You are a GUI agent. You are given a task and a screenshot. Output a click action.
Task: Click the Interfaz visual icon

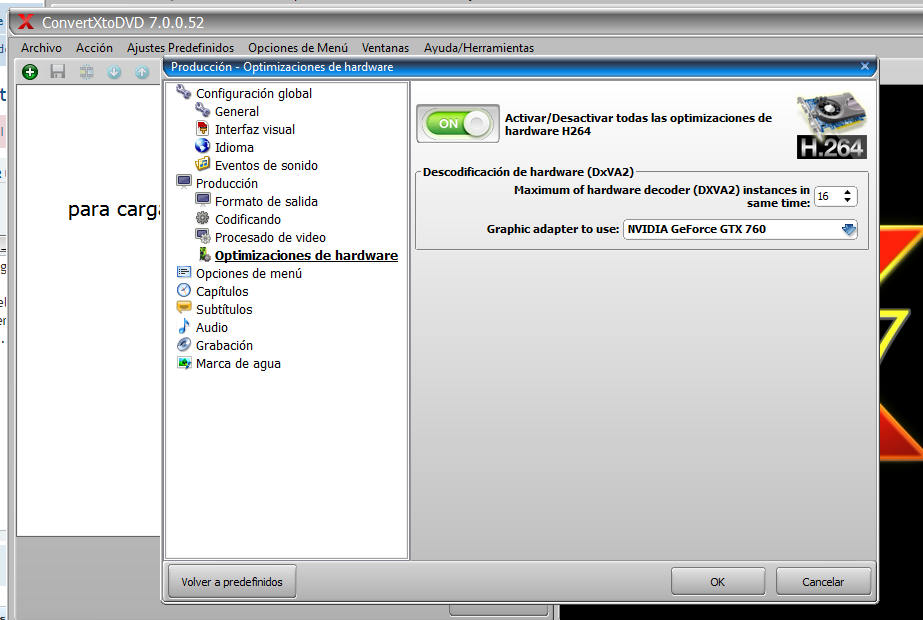click(x=202, y=128)
